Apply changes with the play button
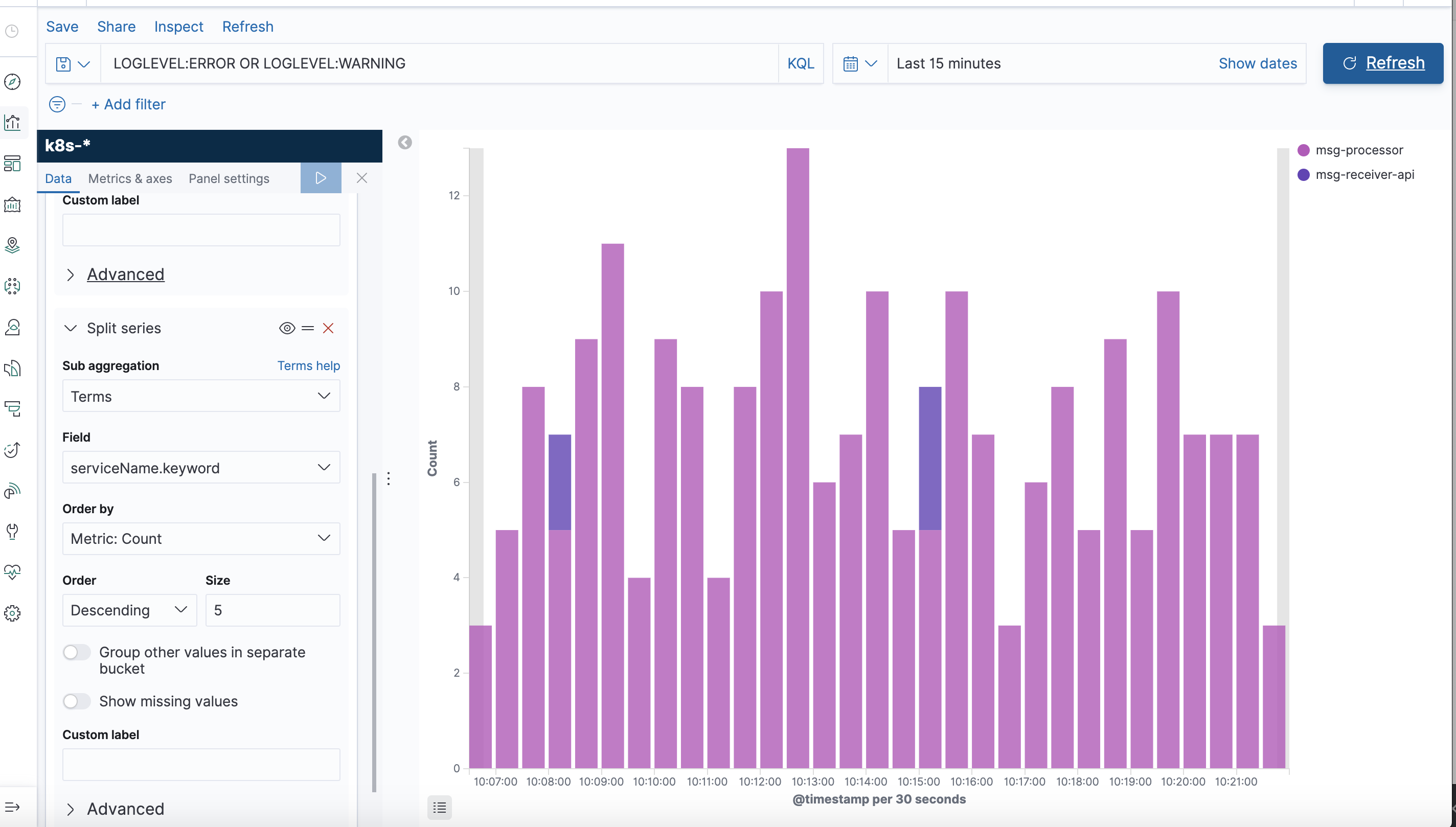Viewport: 1456px width, 827px height. (x=321, y=178)
